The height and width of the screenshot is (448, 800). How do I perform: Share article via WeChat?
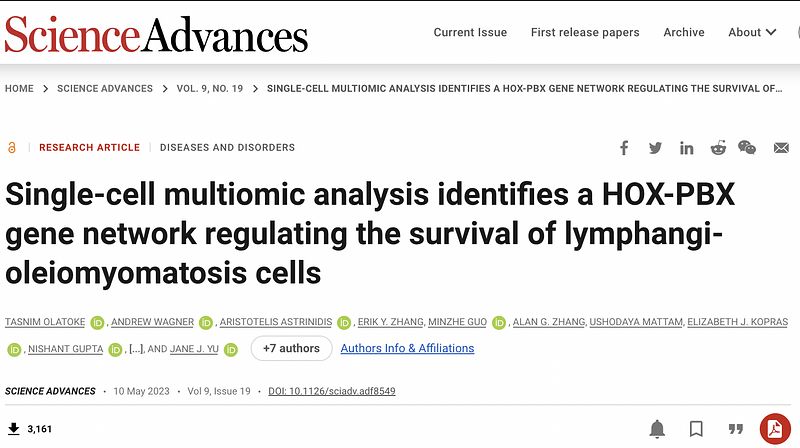pyautogui.click(x=747, y=148)
